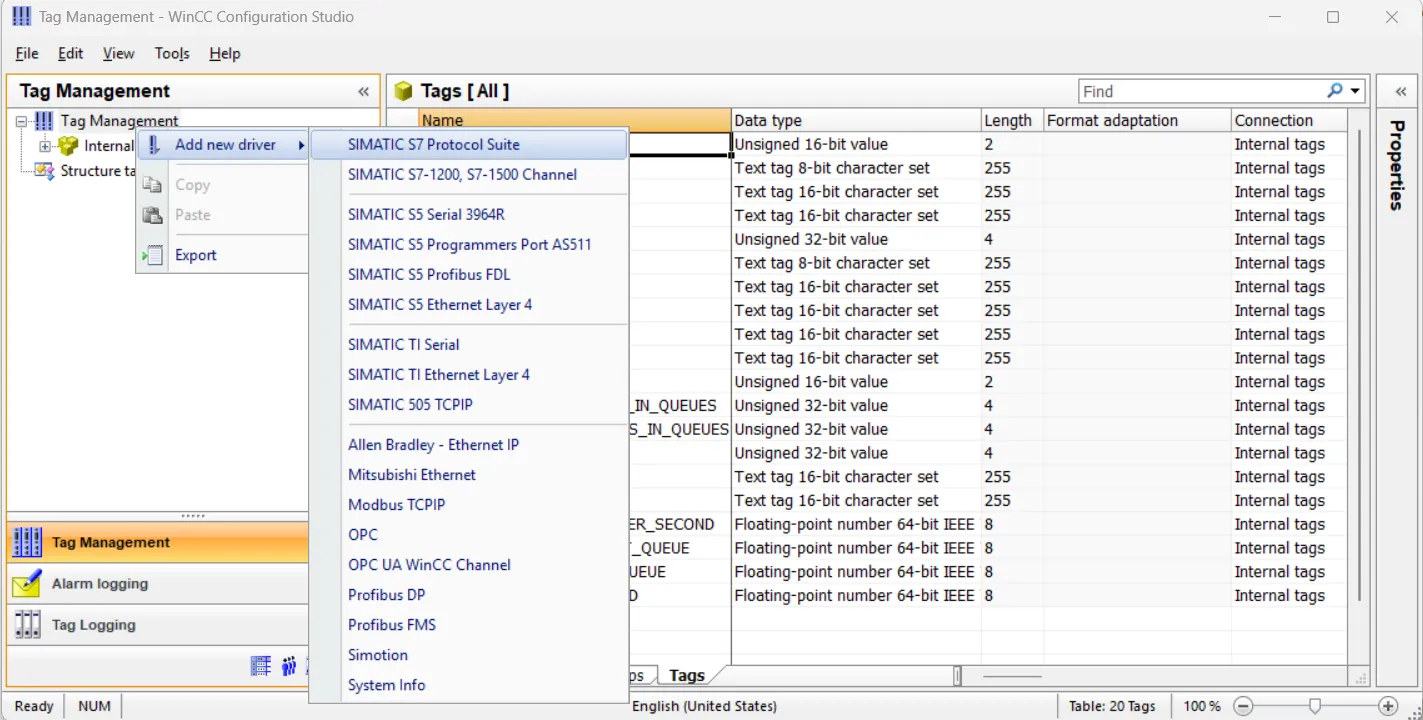Open the Tools menu
The image size is (1423, 720).
tap(172, 54)
